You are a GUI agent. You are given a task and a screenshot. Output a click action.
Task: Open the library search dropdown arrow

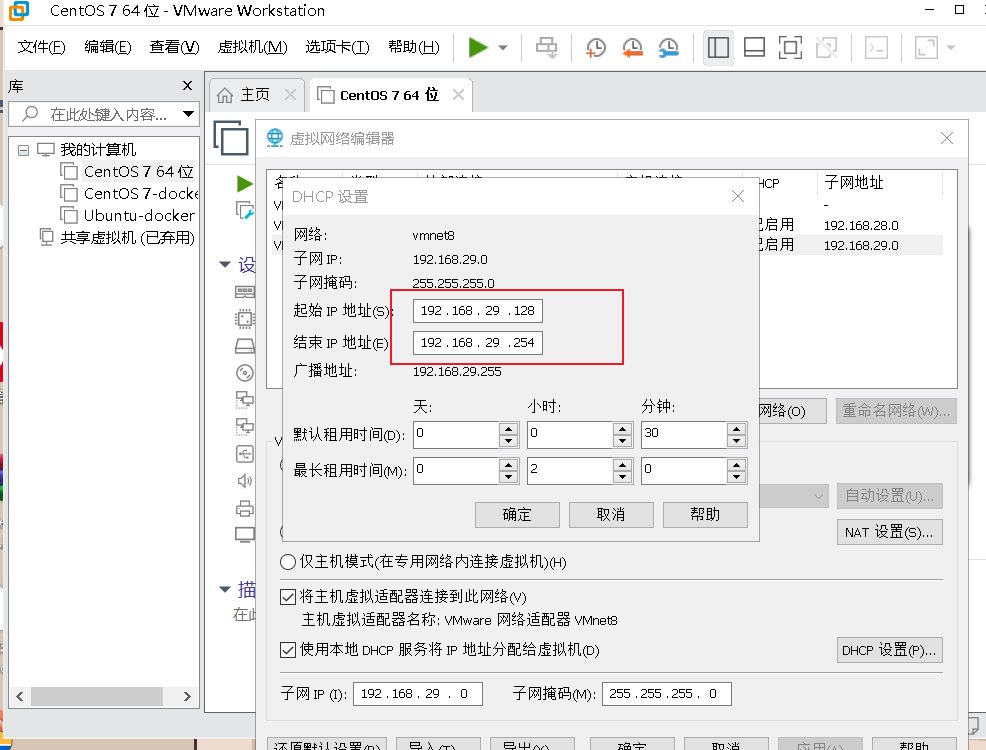coord(188,114)
